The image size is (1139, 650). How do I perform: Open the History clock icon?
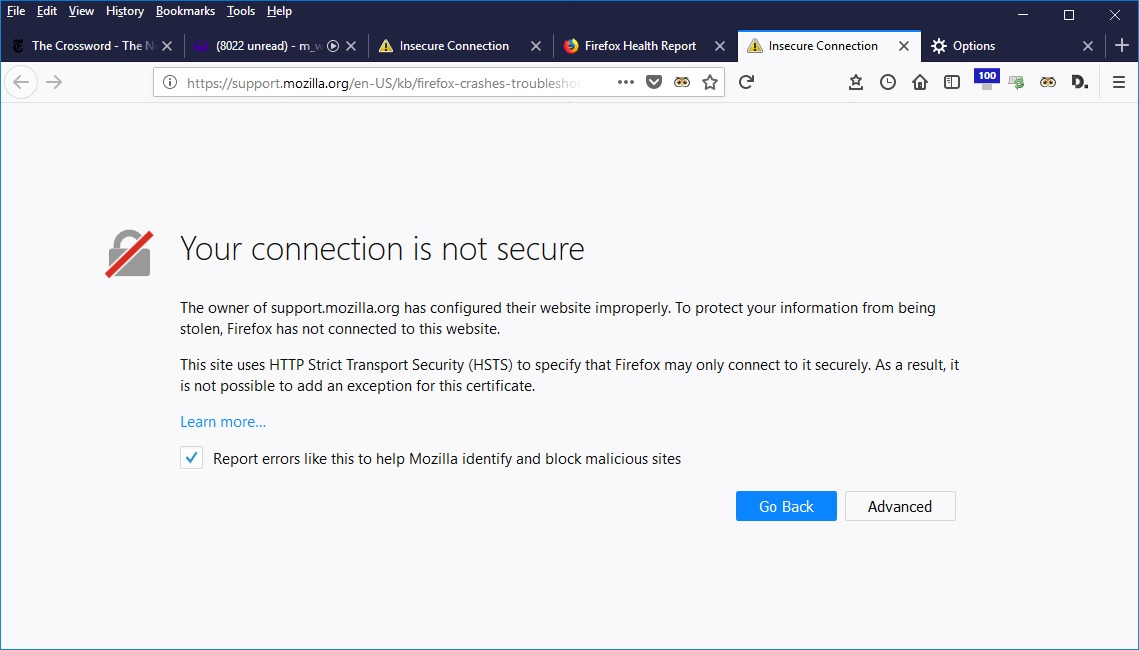click(x=888, y=82)
